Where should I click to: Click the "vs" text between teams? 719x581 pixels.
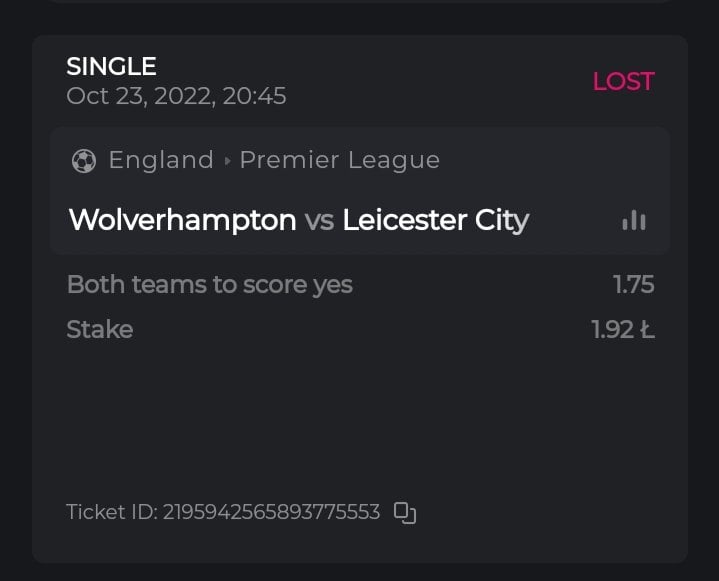tap(319, 220)
